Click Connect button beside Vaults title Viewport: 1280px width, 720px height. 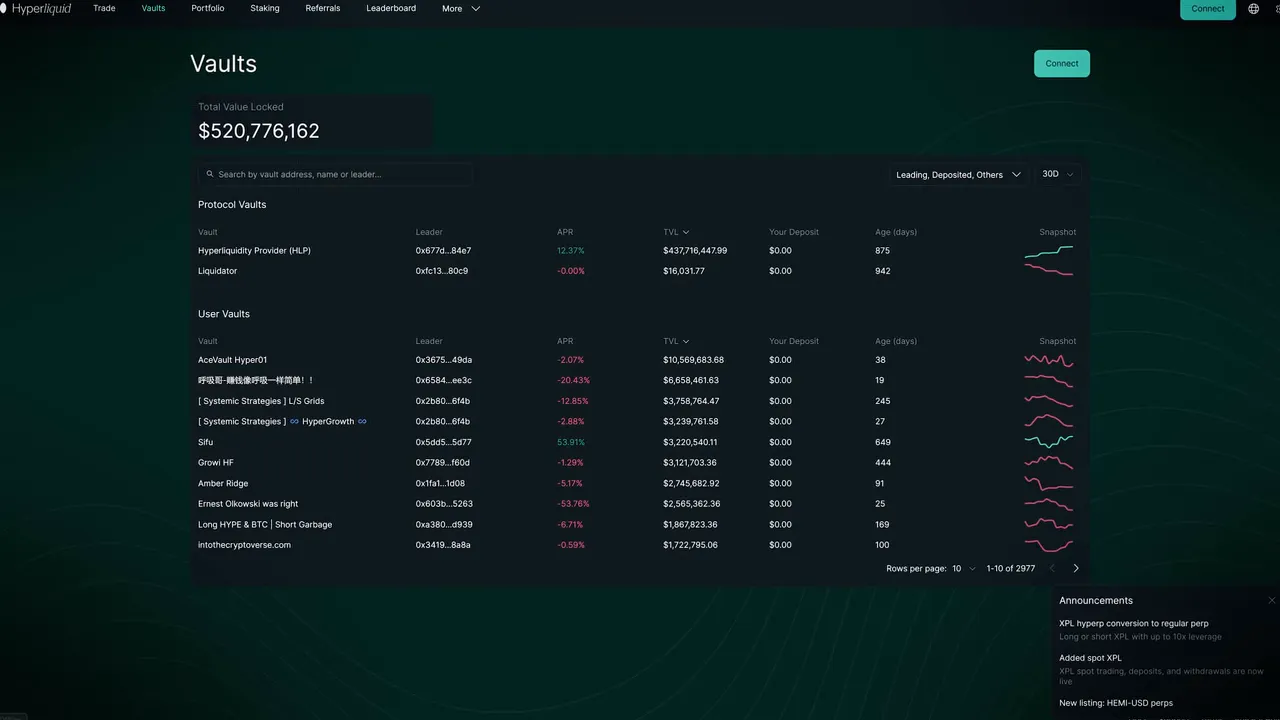tap(1062, 63)
